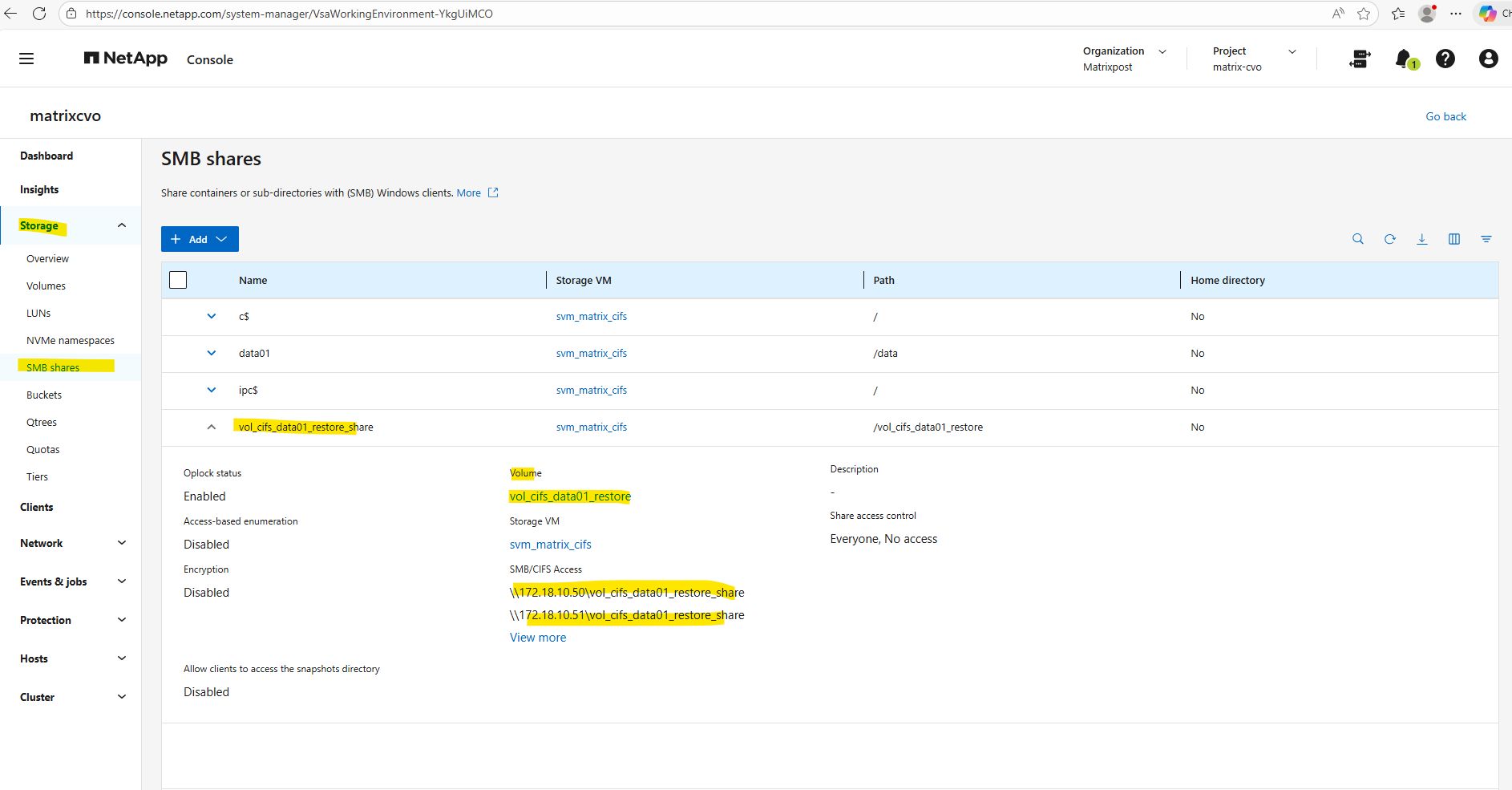The image size is (1512, 790).
Task: Open the hamburger navigation menu
Action: (x=26, y=59)
